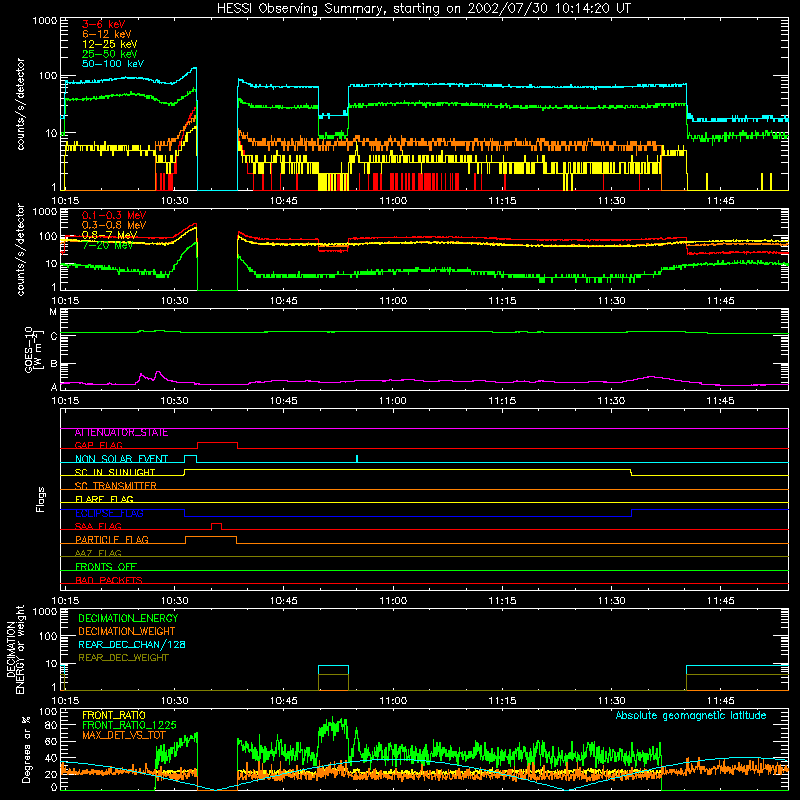Select the NON_SOLAR_EVENT flag label

[x=121, y=459]
